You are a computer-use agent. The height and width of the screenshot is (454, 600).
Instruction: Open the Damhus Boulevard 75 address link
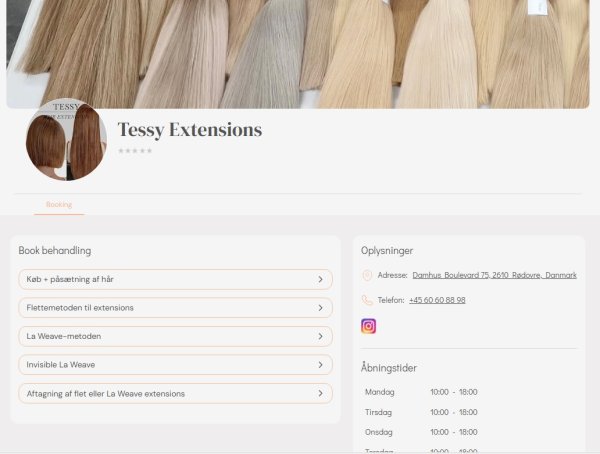494,275
